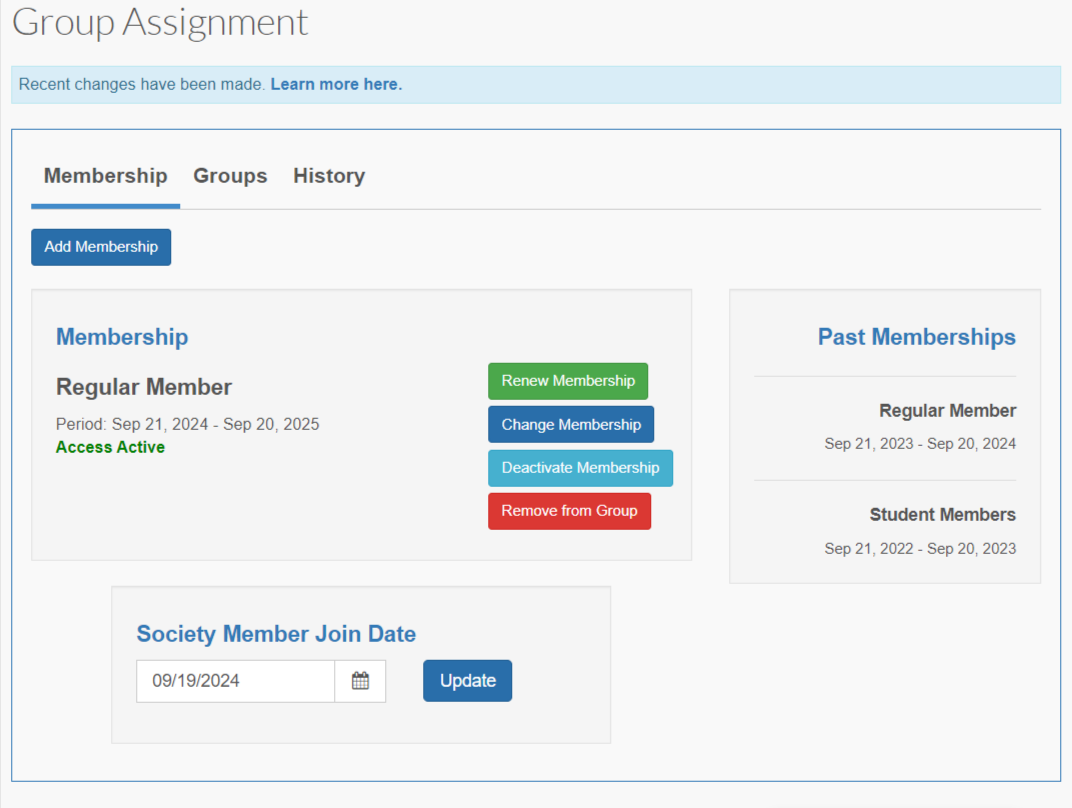This screenshot has height=808, width=1072.
Task: Click the Society Member Join Date heading
Action: pyautogui.click(x=276, y=634)
